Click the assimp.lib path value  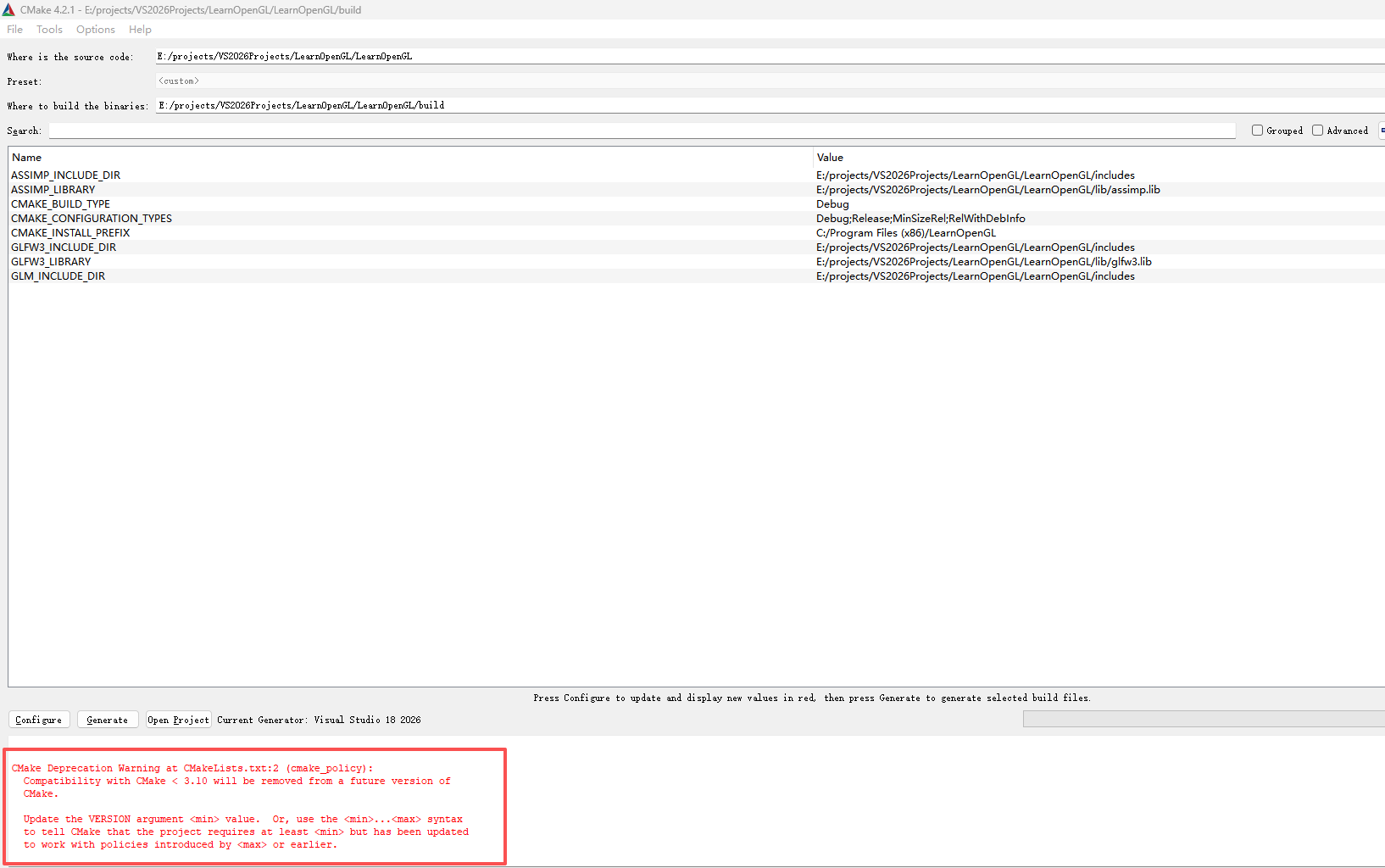point(988,190)
